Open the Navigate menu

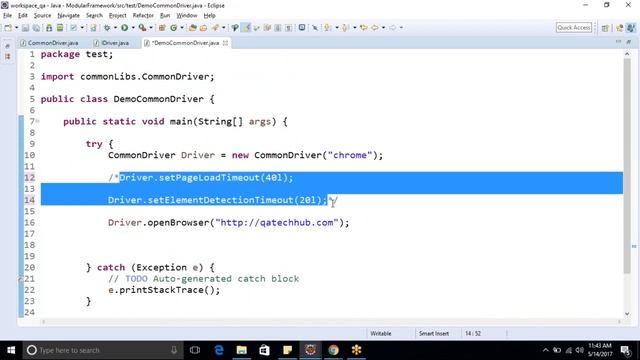coord(69,16)
